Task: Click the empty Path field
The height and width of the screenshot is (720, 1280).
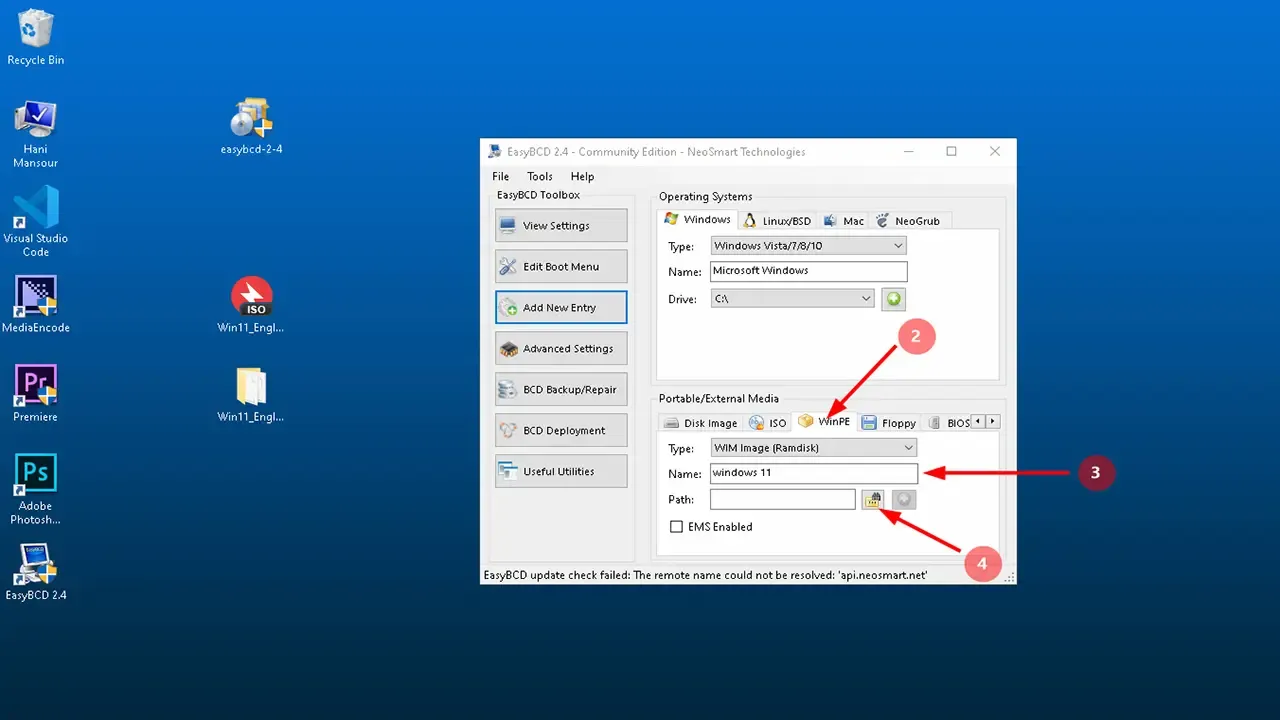Action: [x=783, y=499]
